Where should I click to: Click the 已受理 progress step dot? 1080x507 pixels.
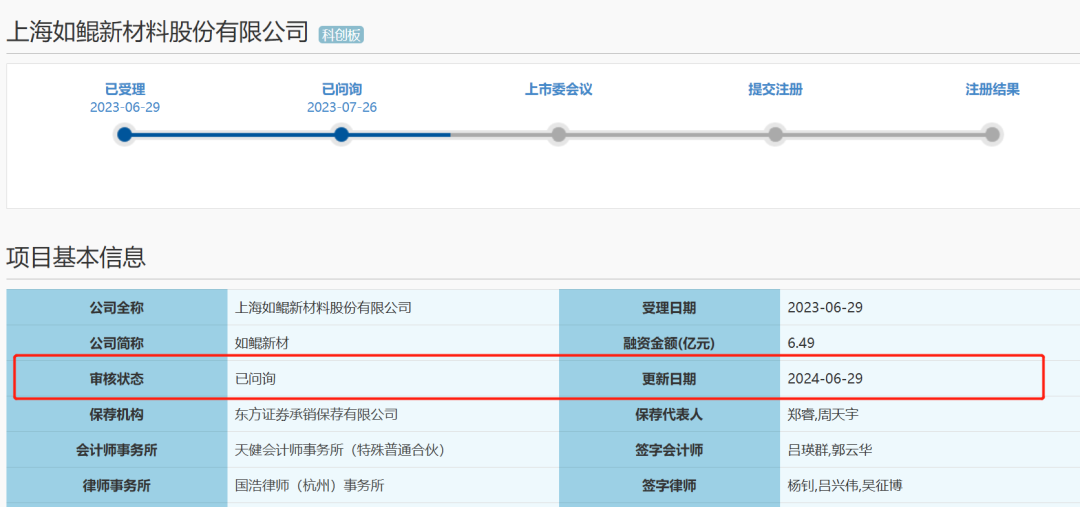click(x=125, y=134)
